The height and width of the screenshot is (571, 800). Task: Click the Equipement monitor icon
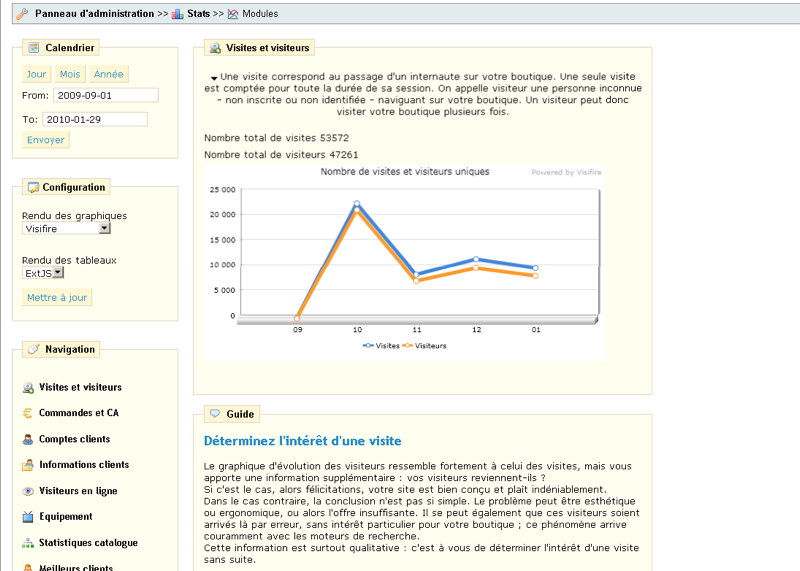pyautogui.click(x=28, y=517)
